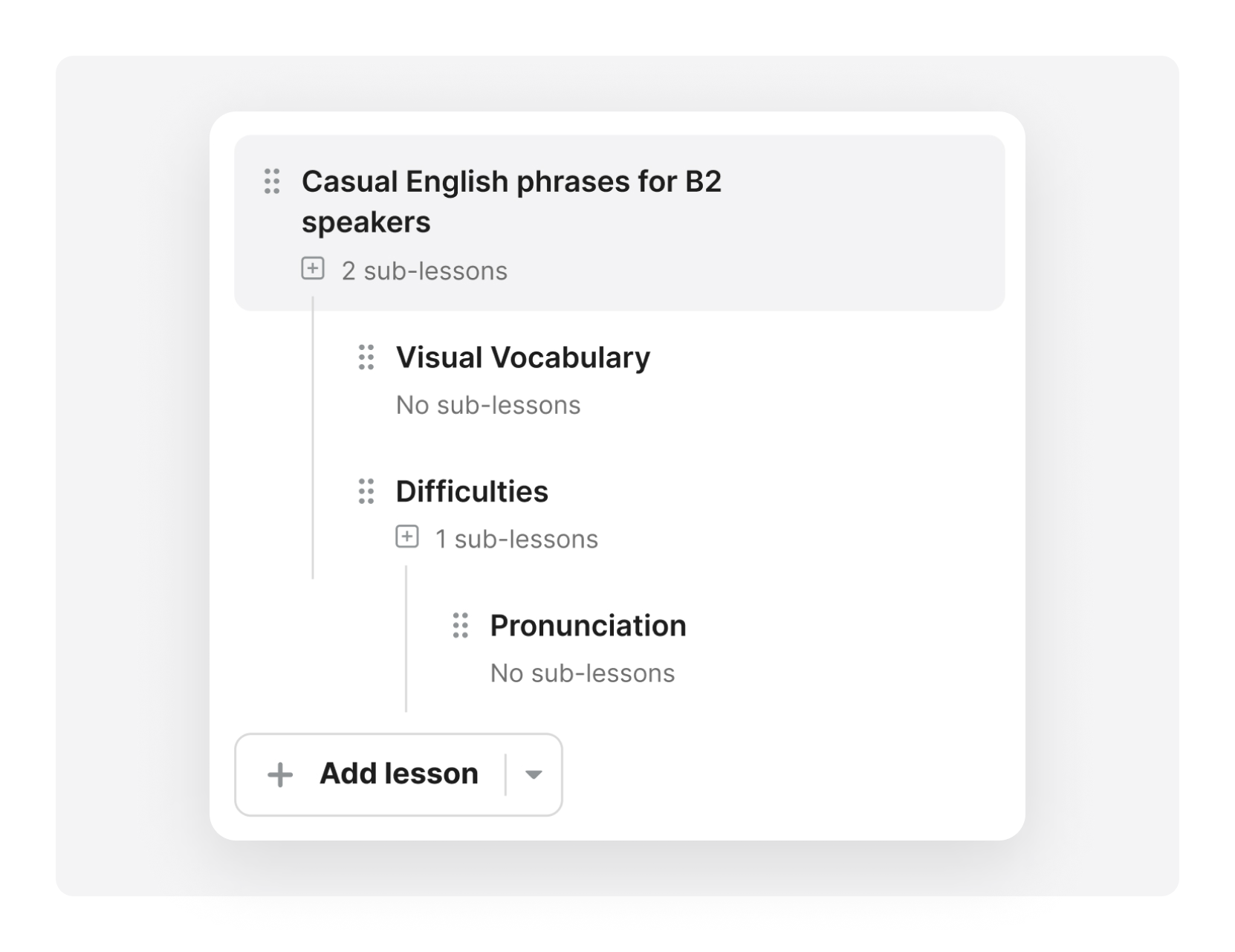Open the Add lesson dropdown arrow
Viewport: 1235px width, 952px height.
pos(533,775)
